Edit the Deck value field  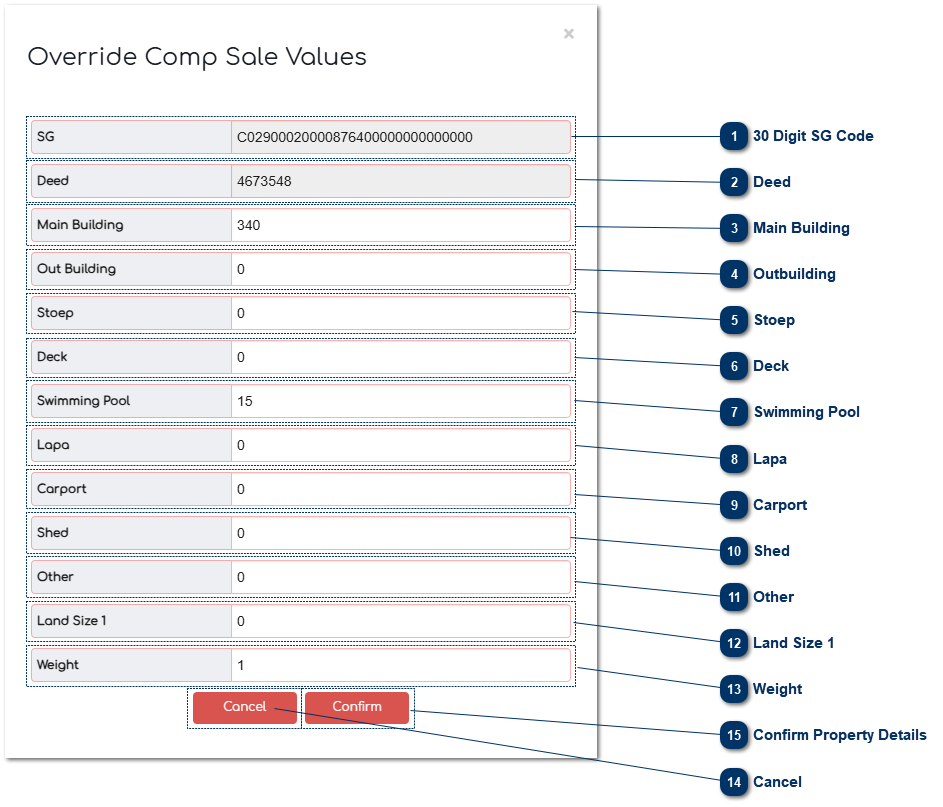pos(401,357)
